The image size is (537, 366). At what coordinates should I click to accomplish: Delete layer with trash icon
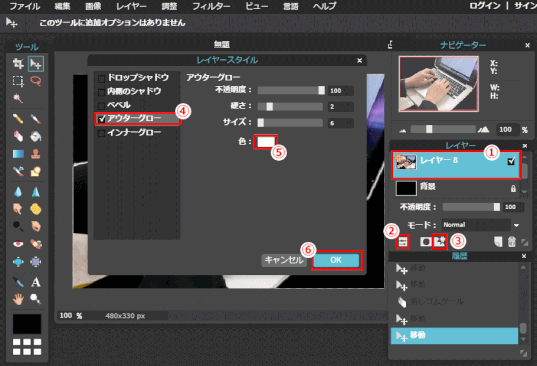512,242
